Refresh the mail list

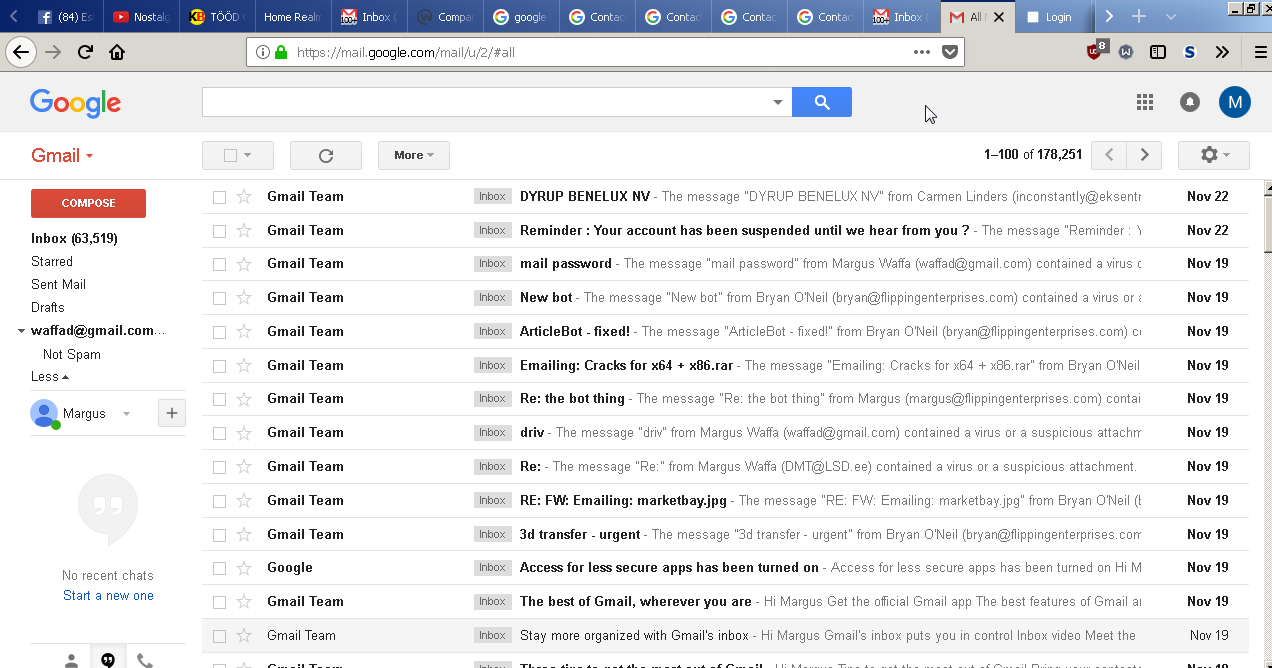pyautogui.click(x=325, y=155)
